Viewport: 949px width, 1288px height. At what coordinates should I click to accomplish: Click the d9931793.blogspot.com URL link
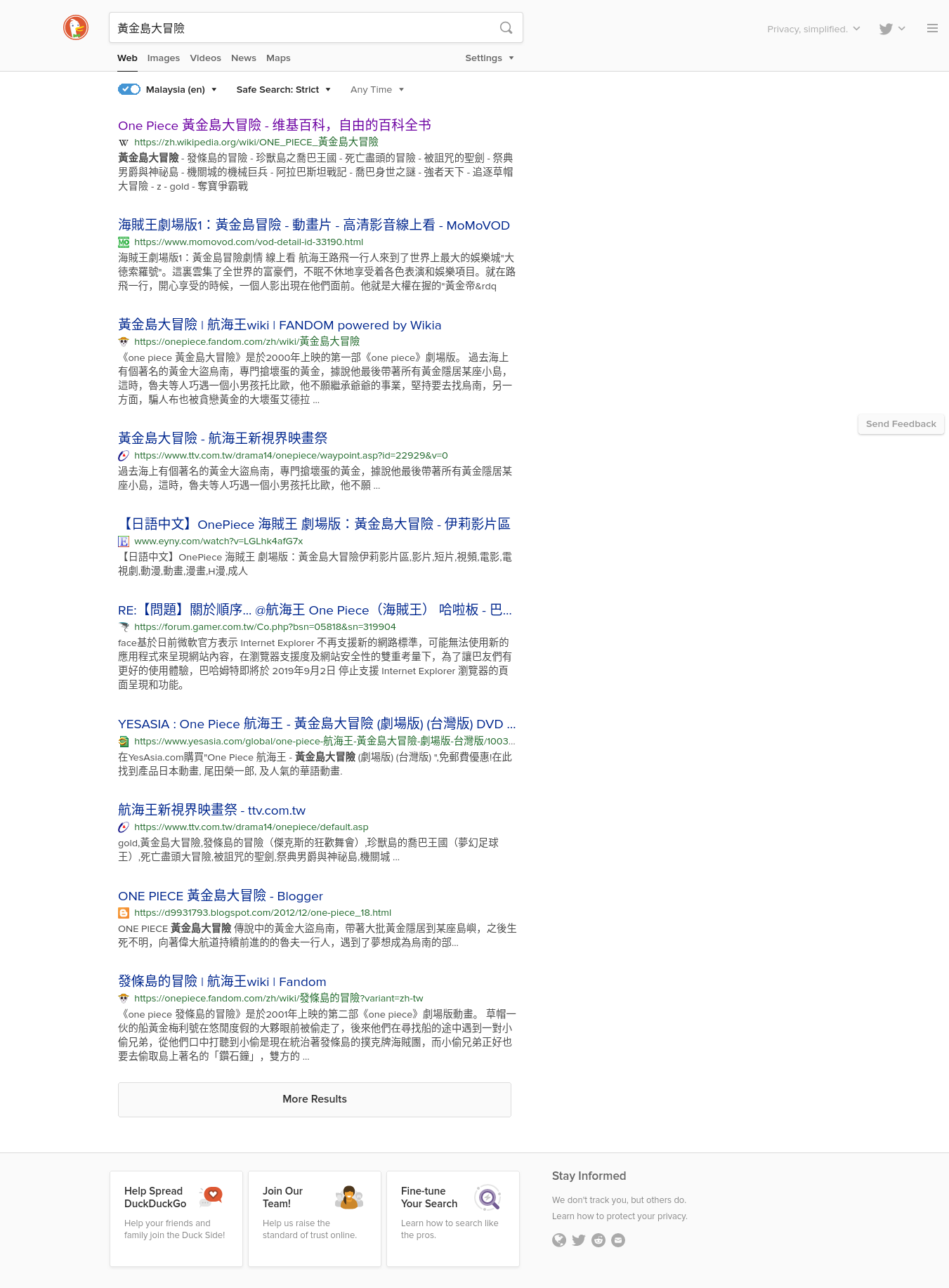pos(263,913)
